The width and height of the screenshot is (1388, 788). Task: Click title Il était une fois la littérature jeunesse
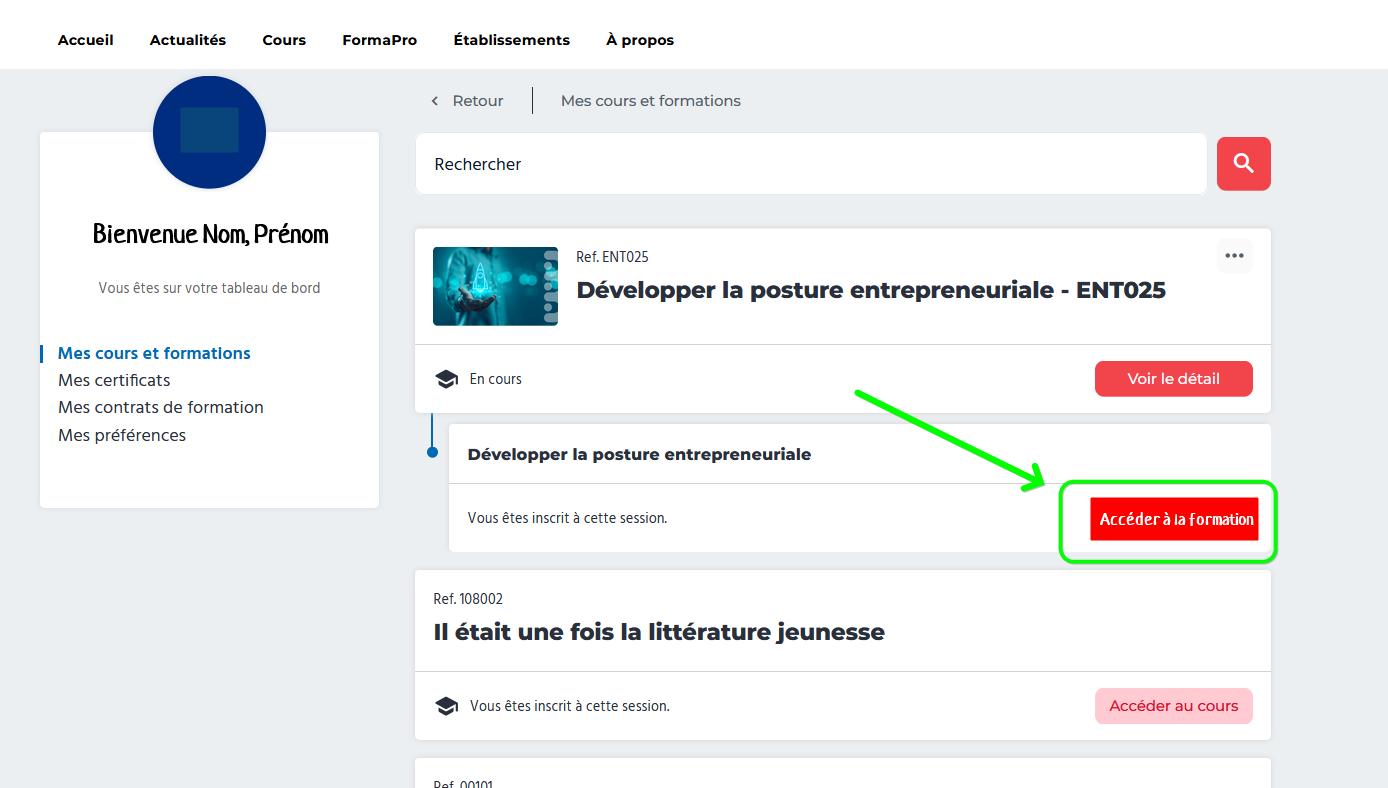coord(659,632)
